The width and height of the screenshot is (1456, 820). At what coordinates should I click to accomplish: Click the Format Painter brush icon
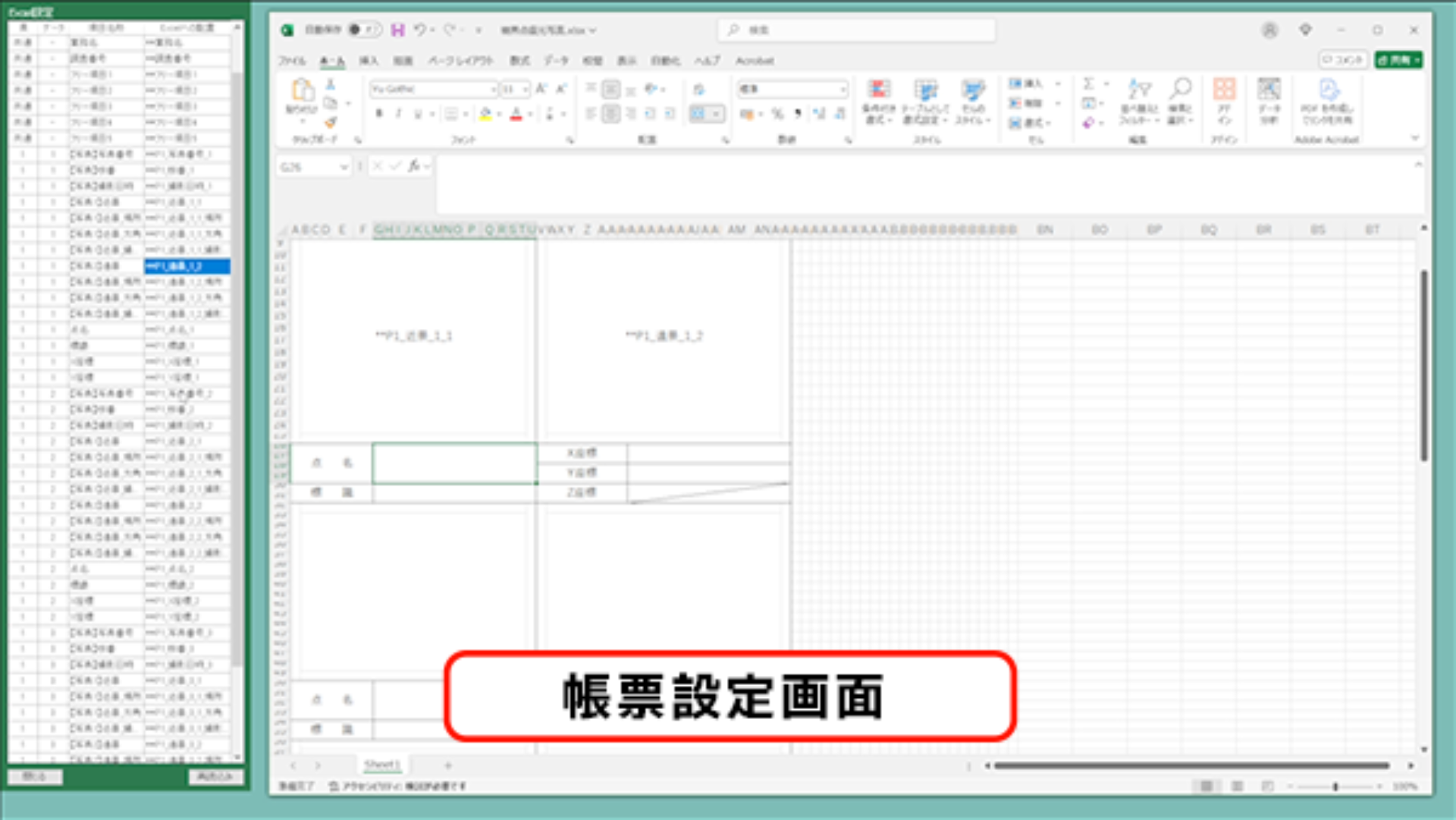click(x=331, y=121)
